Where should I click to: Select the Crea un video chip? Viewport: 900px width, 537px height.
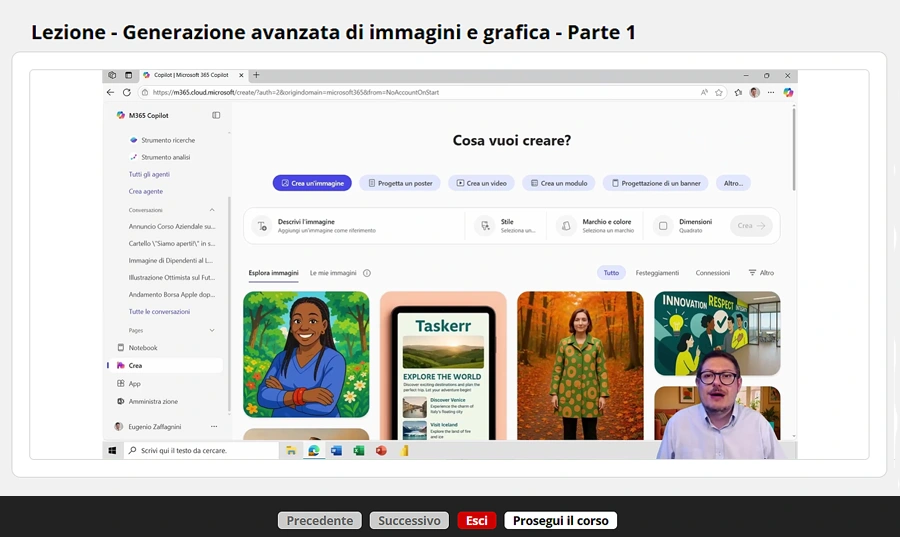tap(481, 184)
